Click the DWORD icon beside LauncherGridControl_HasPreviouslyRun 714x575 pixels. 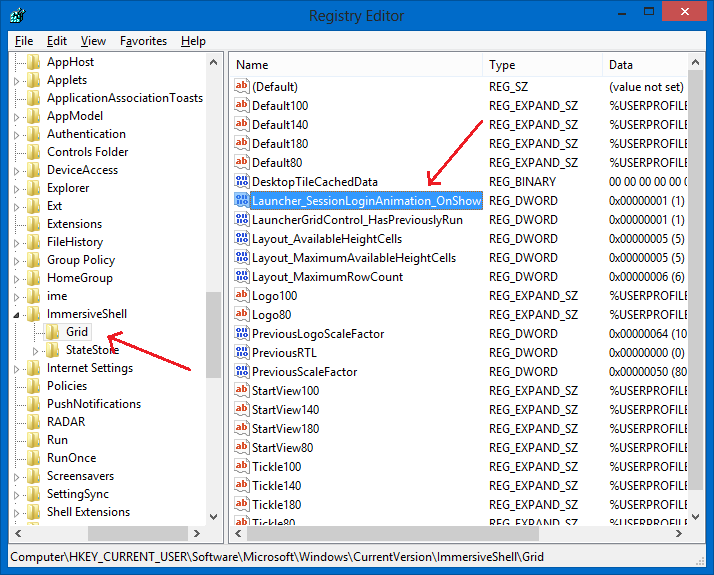pos(241,219)
